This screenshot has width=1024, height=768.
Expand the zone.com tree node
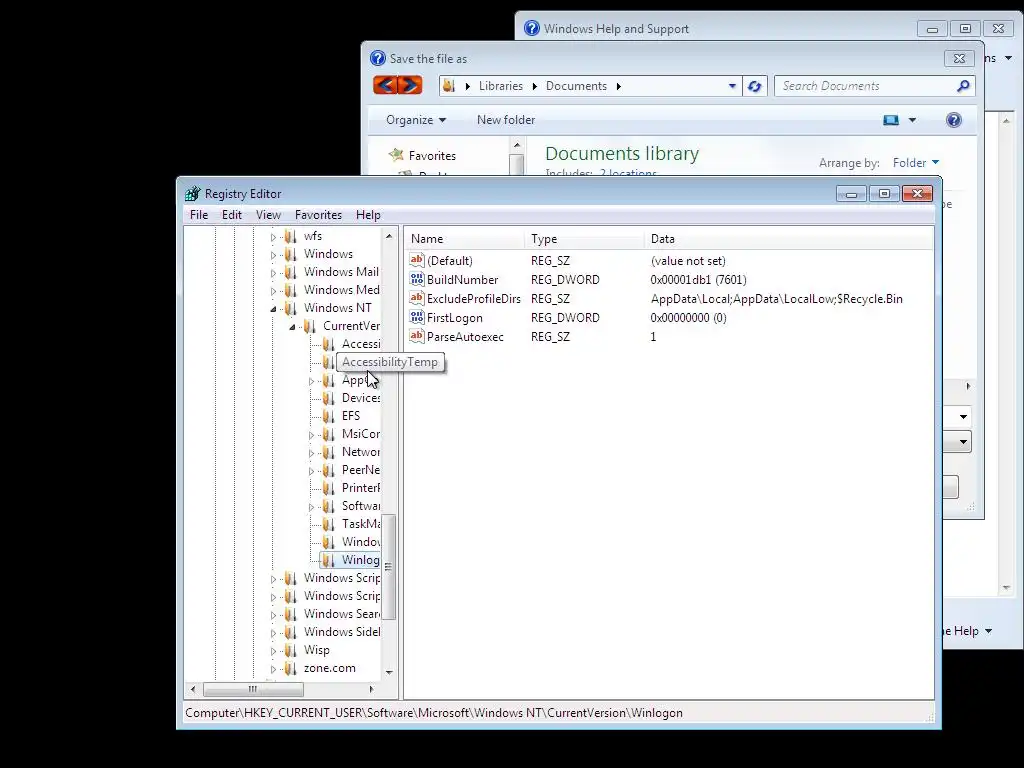(x=273, y=669)
